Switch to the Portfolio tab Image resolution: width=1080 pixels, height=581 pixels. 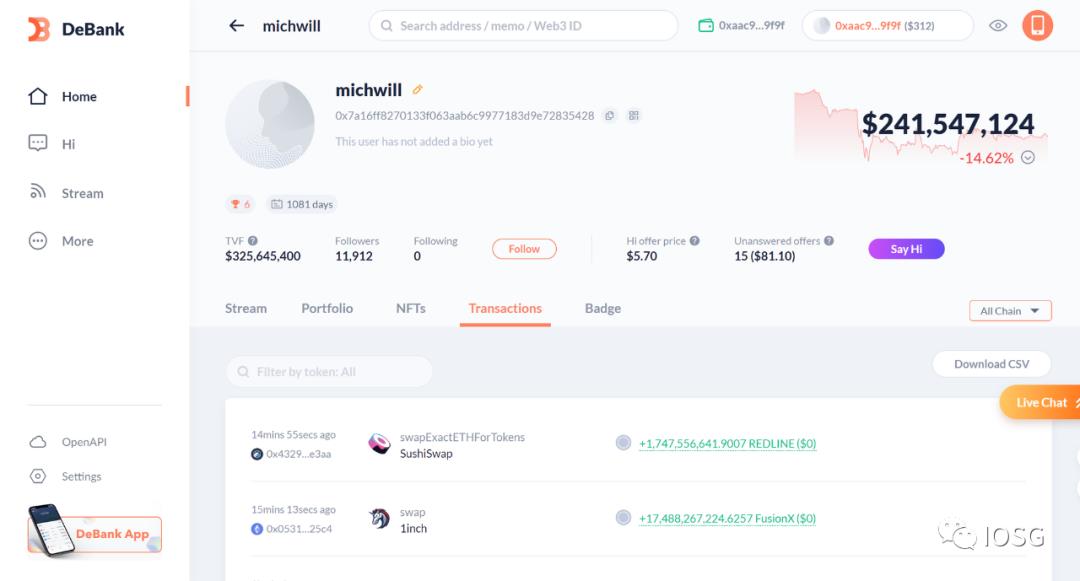(327, 308)
